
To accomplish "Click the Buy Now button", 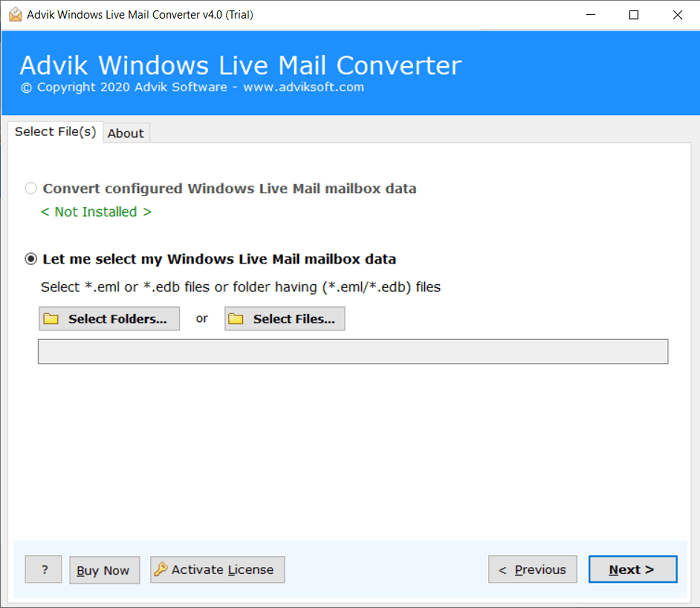I will coord(104,570).
